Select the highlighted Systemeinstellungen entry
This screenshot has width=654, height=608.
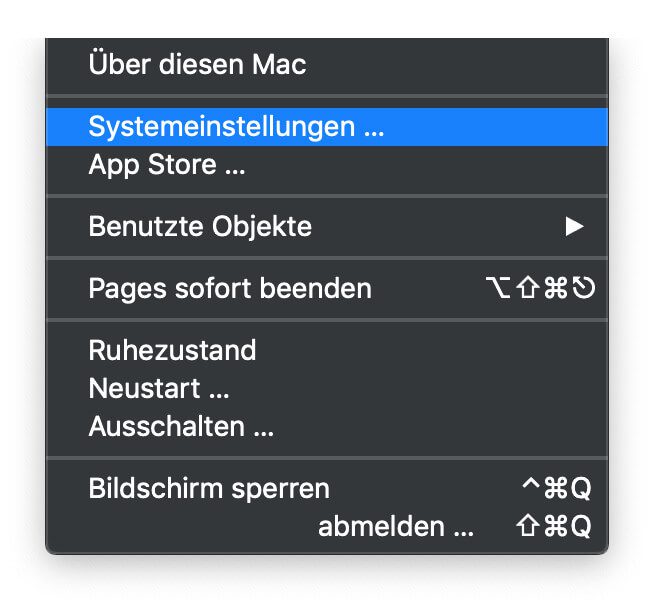(x=236, y=127)
